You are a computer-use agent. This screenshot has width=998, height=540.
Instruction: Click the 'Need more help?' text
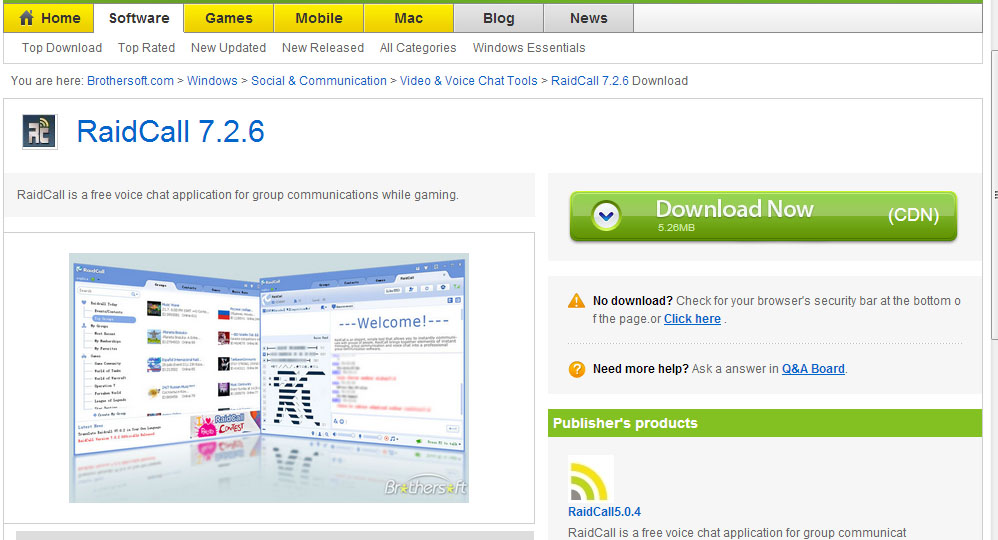(x=641, y=369)
